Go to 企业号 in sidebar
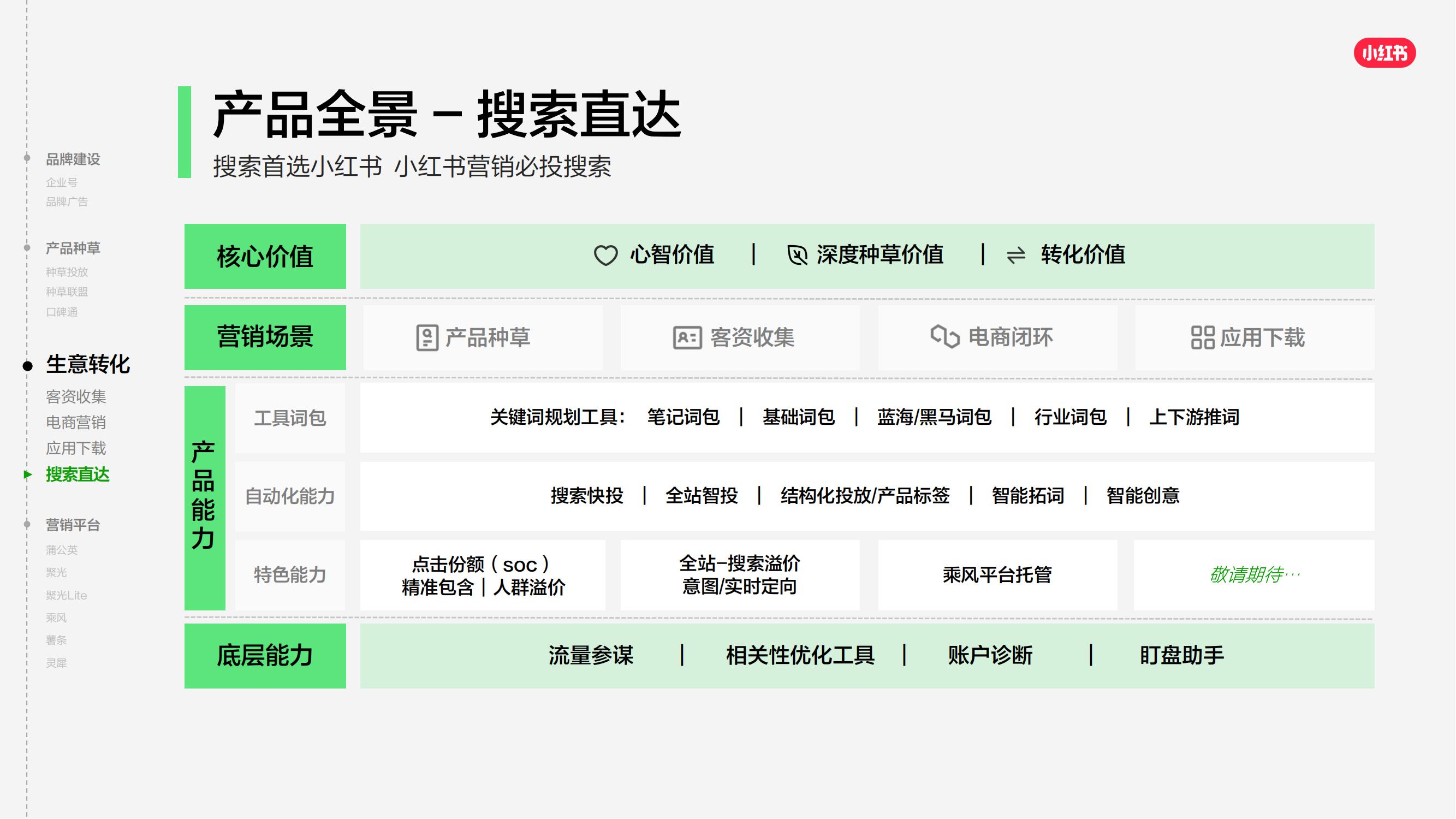Image resolution: width=1456 pixels, height=819 pixels. [62, 182]
